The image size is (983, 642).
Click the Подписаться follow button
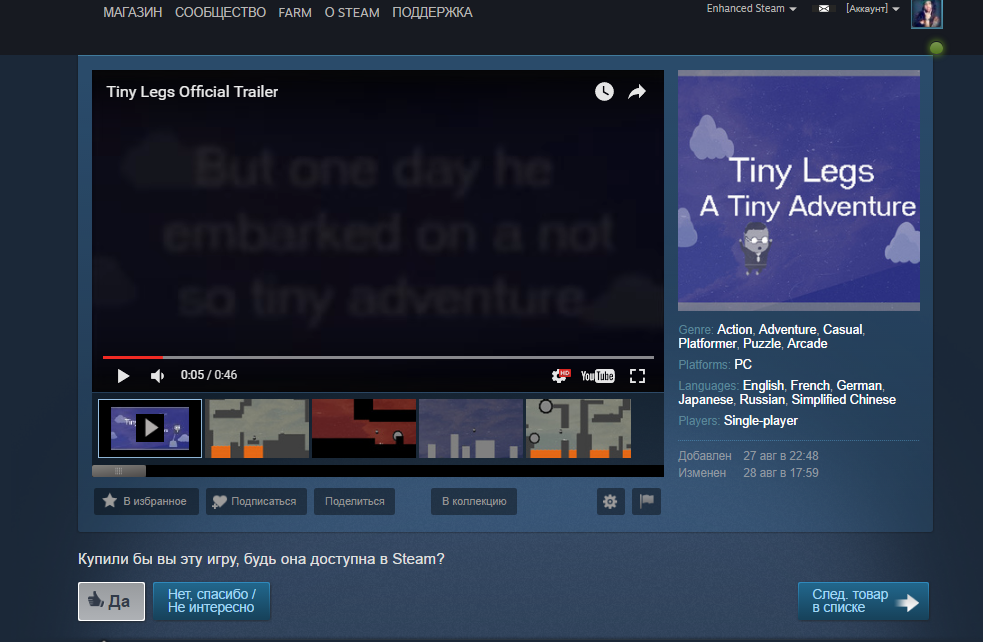pyautogui.click(x=256, y=502)
